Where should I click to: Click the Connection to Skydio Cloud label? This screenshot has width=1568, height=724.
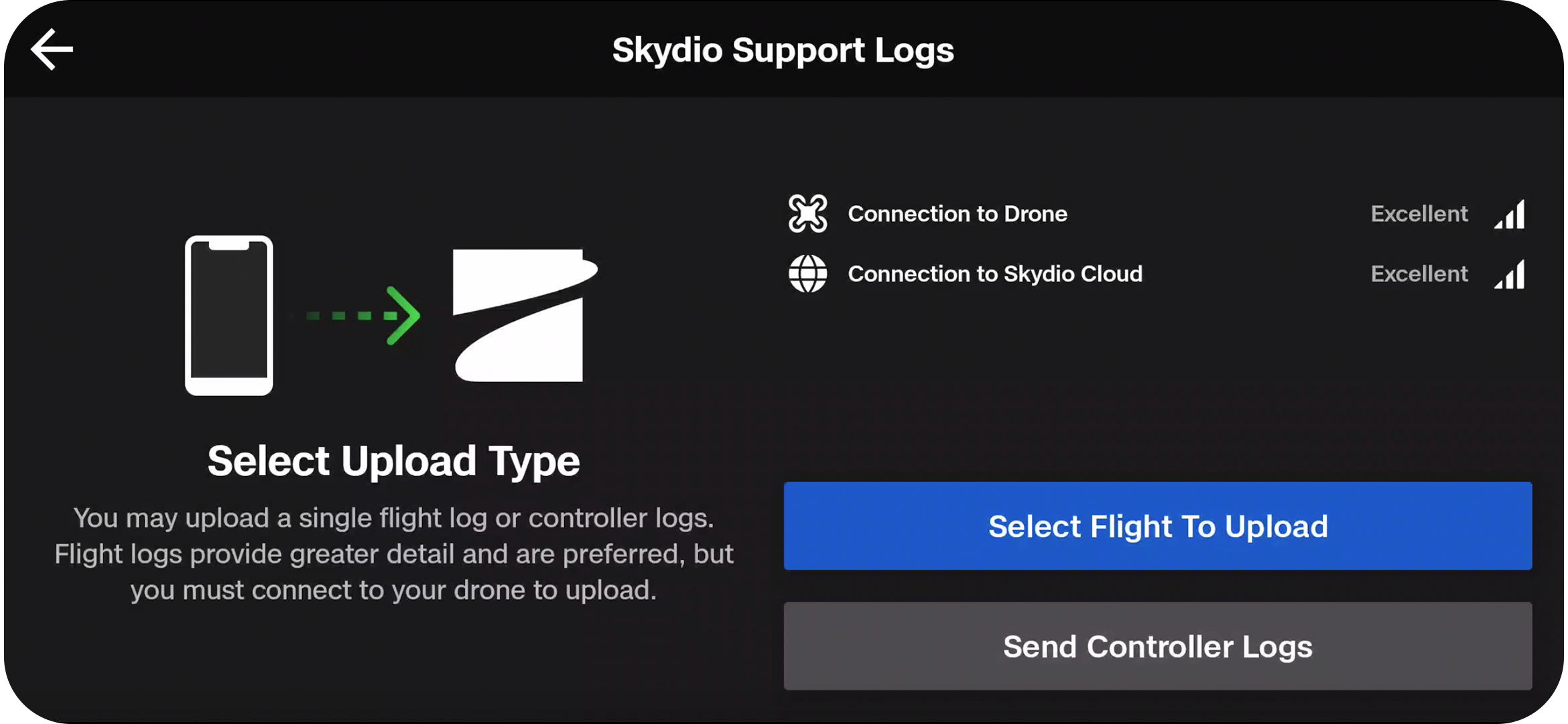(x=995, y=274)
